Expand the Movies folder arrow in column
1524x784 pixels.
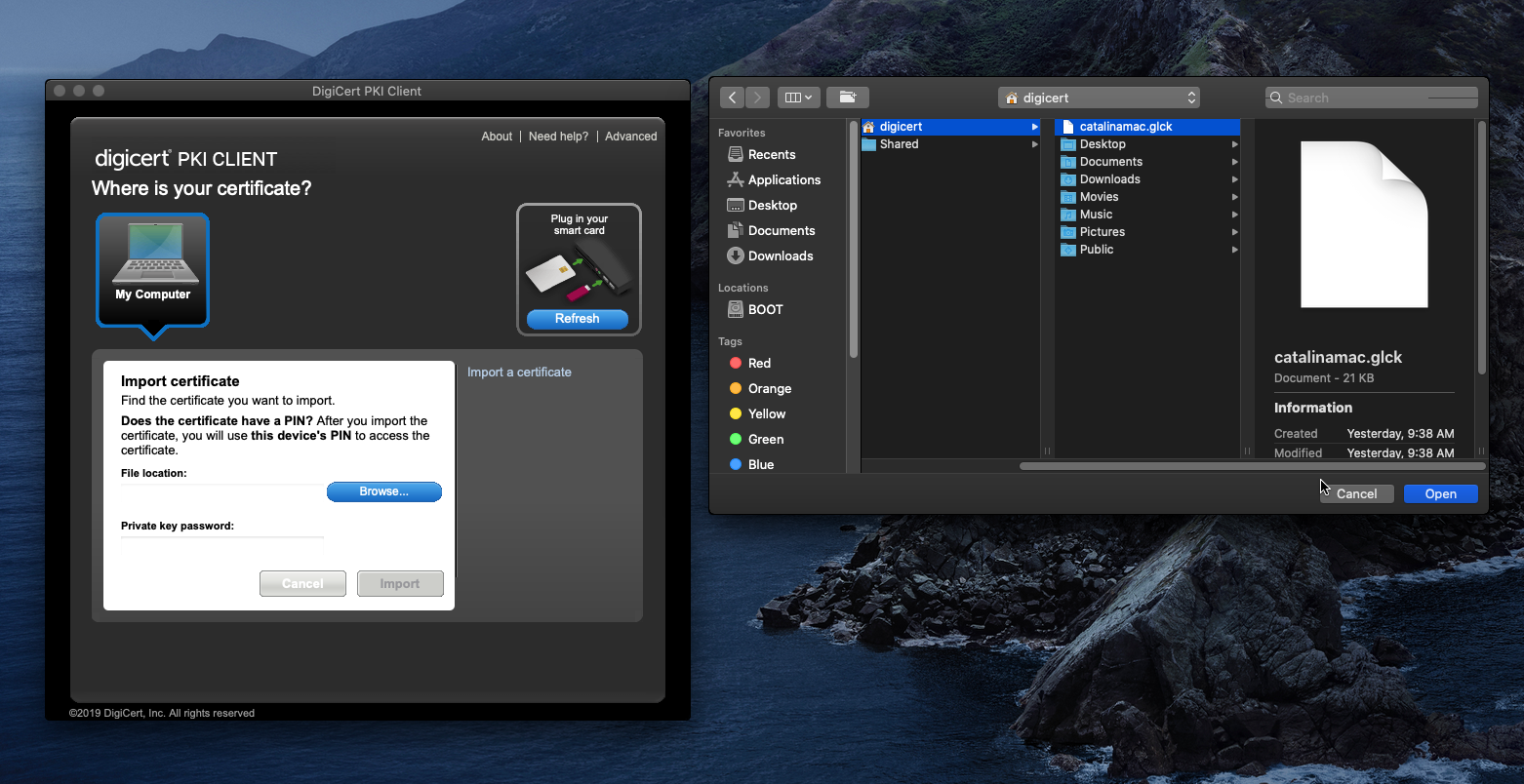[1234, 197]
